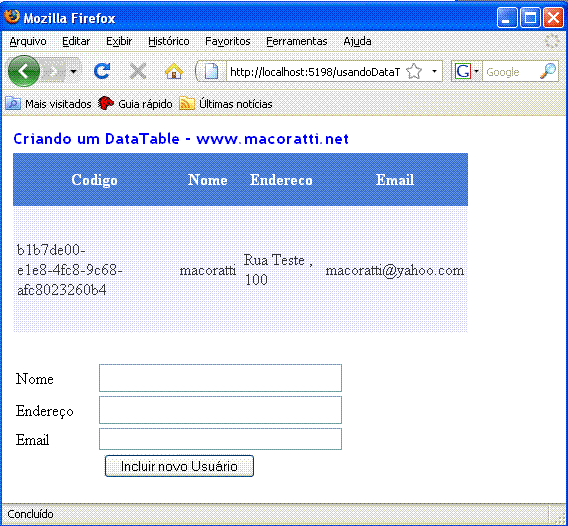Viewport: 568px width, 526px height.
Task: Focus the Nome text field
Action: point(220,378)
